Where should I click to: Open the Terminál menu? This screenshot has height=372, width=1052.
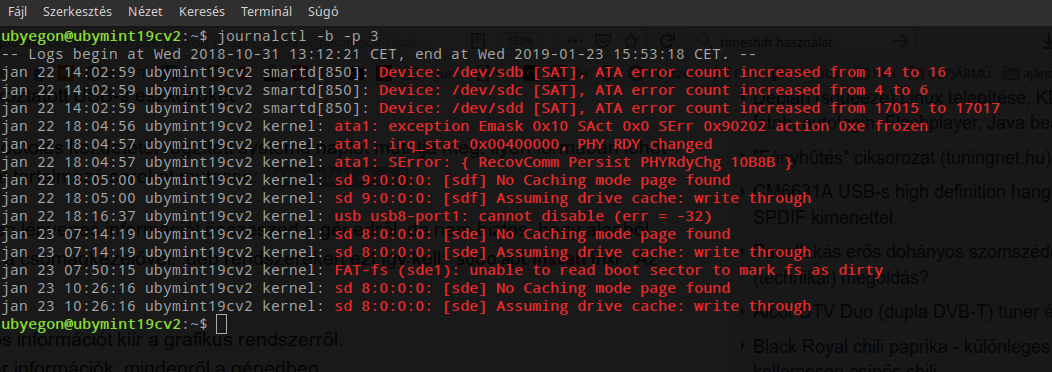[266, 12]
